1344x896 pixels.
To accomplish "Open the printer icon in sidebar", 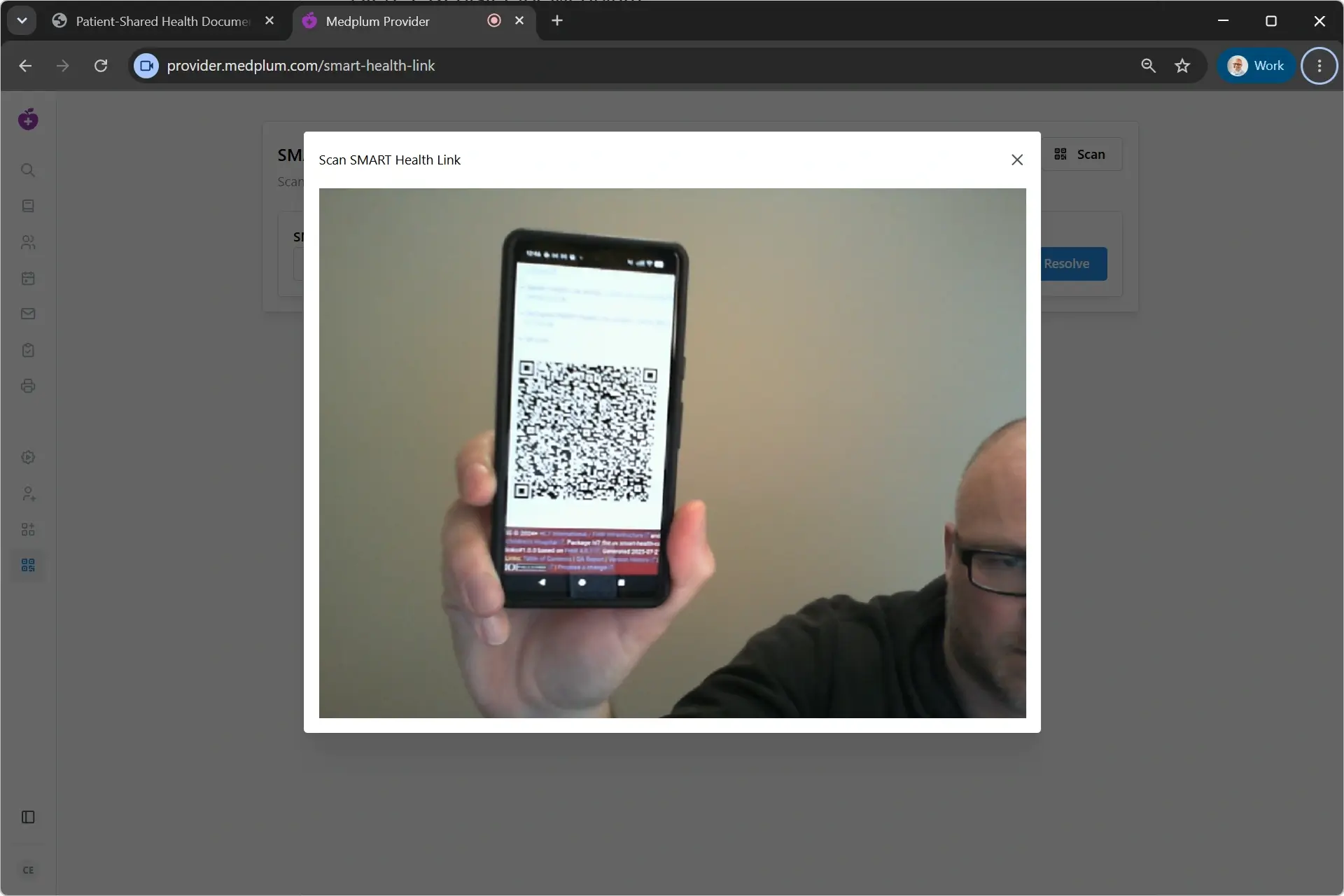I will (28, 386).
